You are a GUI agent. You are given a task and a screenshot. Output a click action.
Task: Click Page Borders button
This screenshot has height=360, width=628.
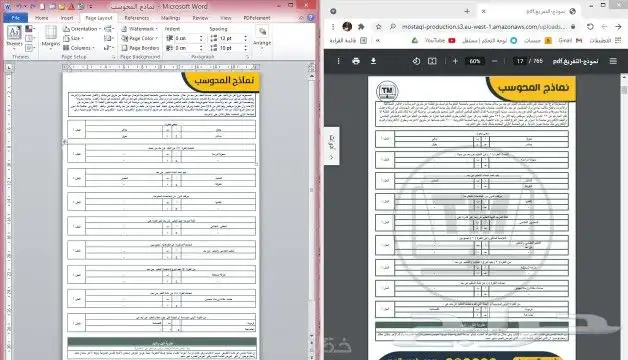(x=140, y=48)
